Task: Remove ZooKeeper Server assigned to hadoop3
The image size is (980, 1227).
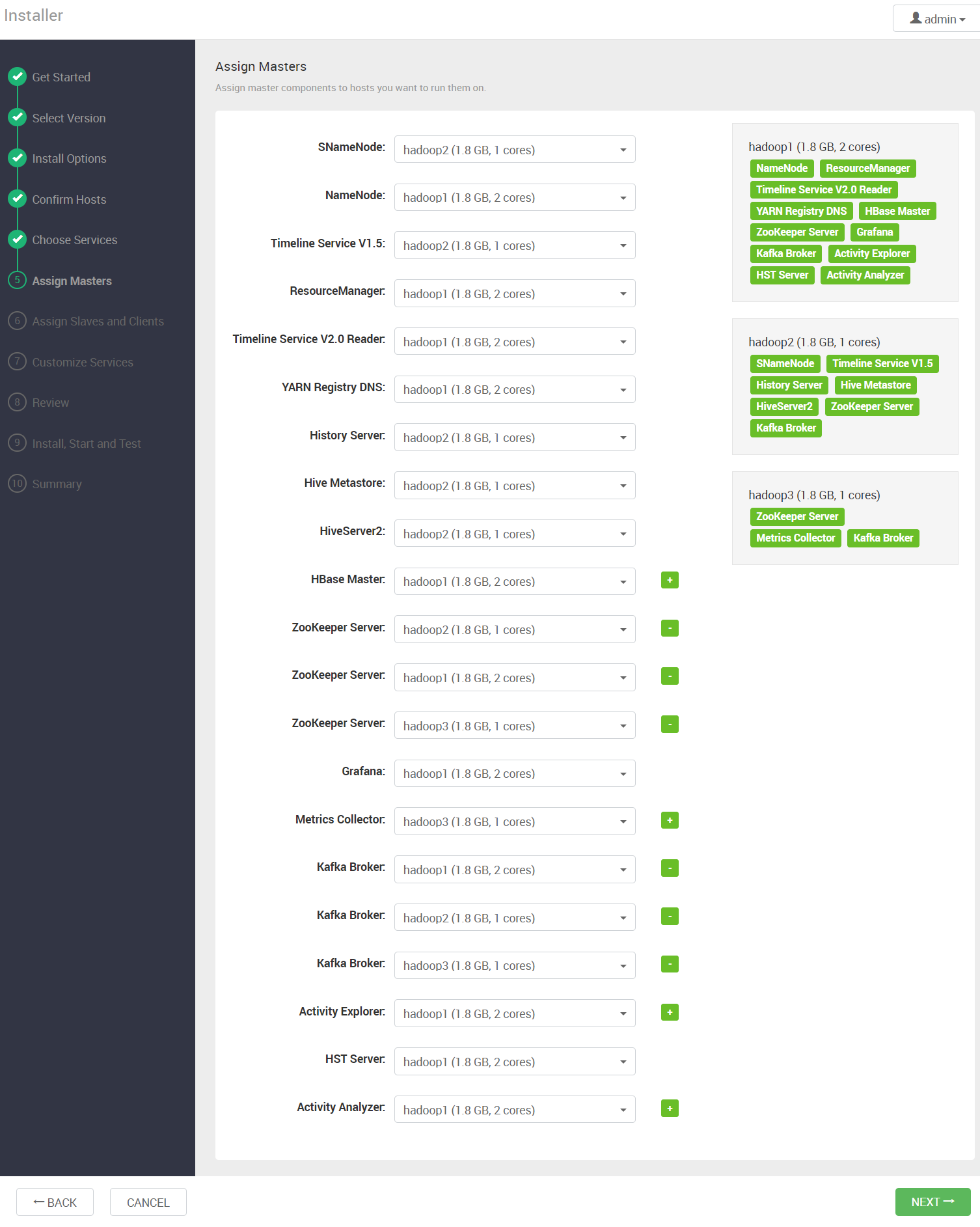Action: click(x=670, y=724)
